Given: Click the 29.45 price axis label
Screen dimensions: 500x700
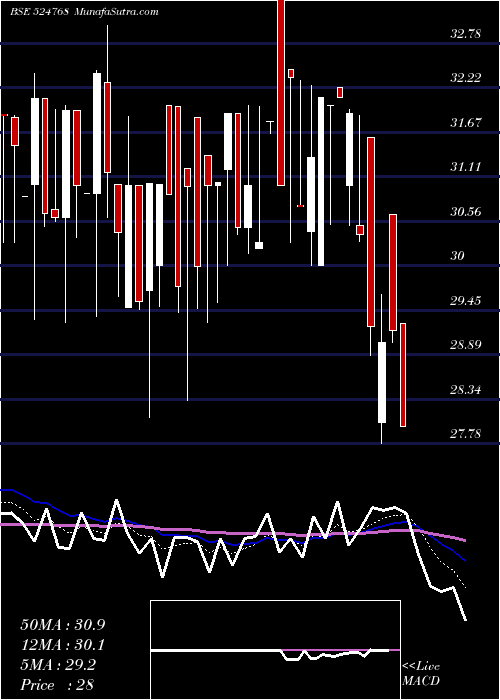Looking at the screenshot, I should (465, 300).
